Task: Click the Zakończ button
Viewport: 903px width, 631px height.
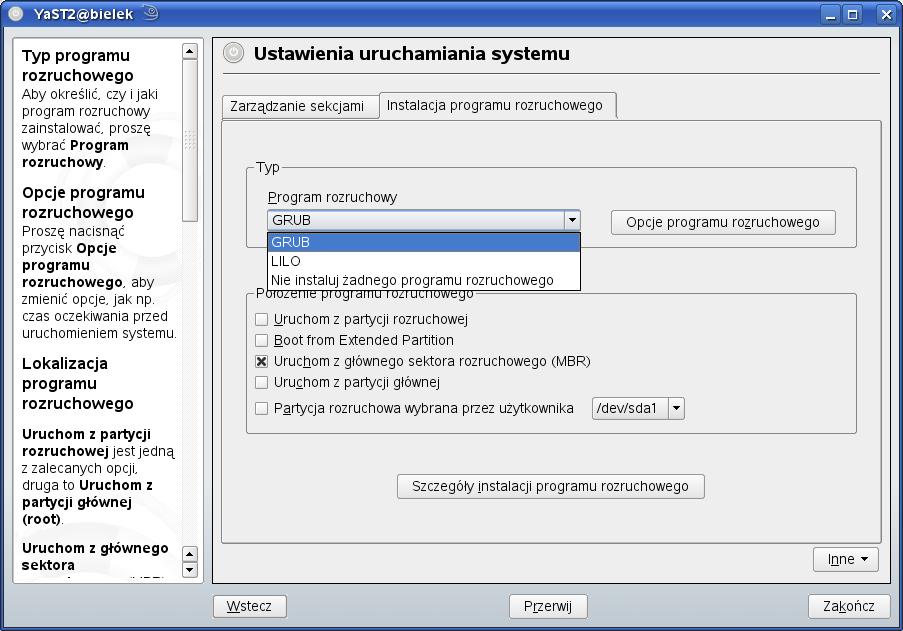Action: [849, 606]
